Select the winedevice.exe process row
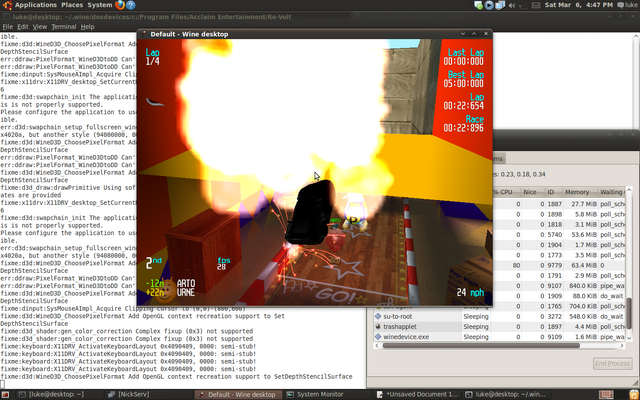The image size is (640, 400). point(499,337)
